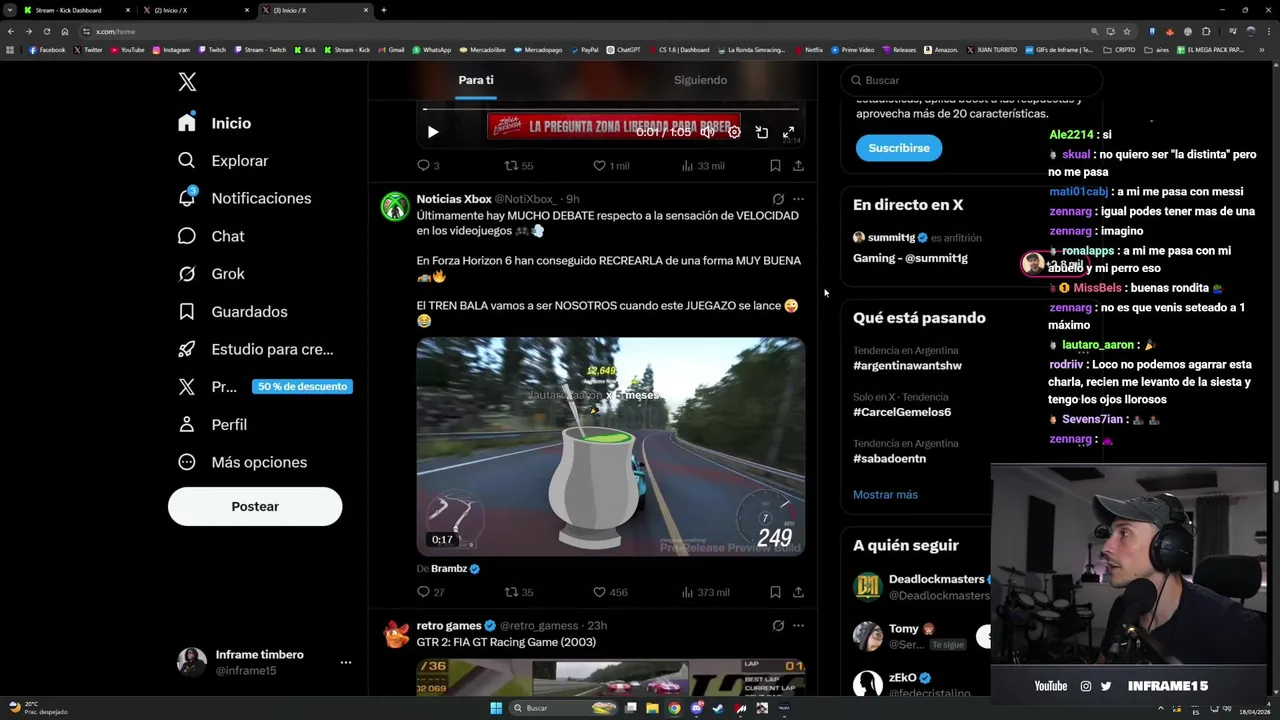Viewport: 1280px width, 720px height.
Task: Open Más opciones in the sidebar
Action: (242, 462)
